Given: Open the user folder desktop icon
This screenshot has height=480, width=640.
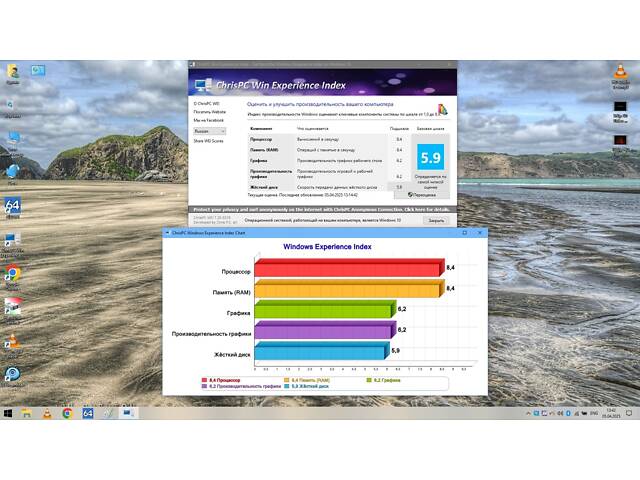Looking at the screenshot, I should 13,72.
